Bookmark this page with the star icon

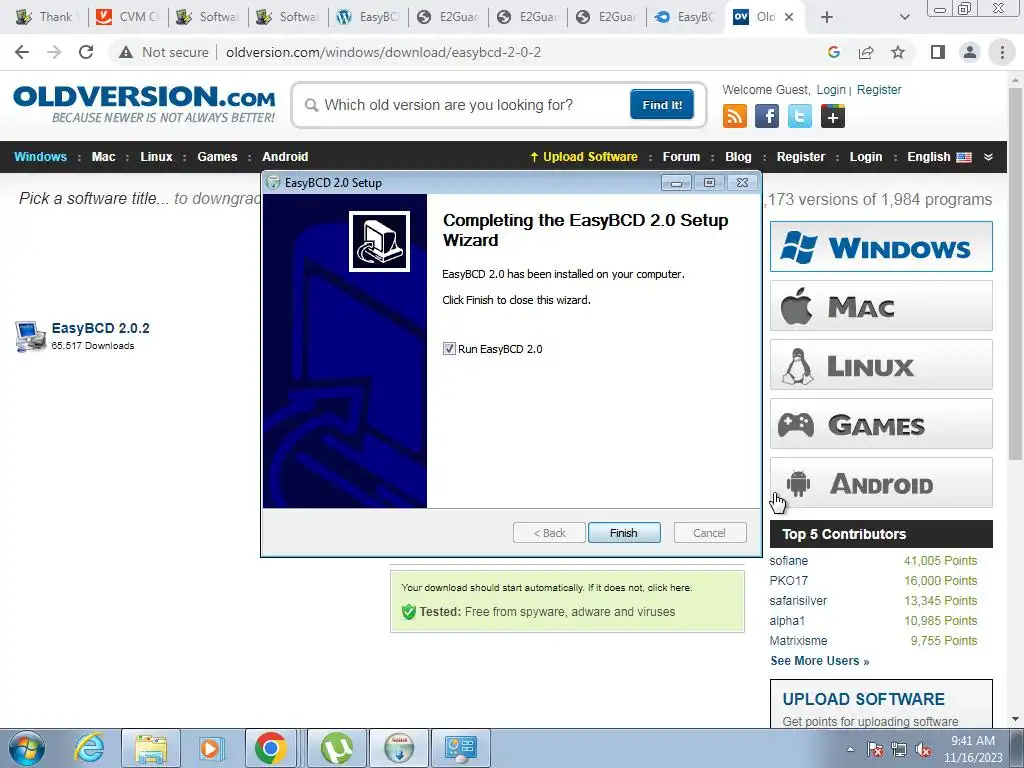click(x=898, y=52)
